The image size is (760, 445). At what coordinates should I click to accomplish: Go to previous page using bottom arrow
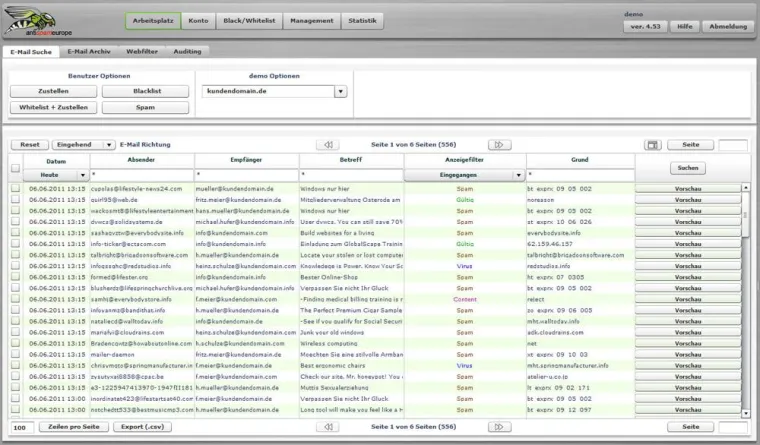tap(329, 427)
